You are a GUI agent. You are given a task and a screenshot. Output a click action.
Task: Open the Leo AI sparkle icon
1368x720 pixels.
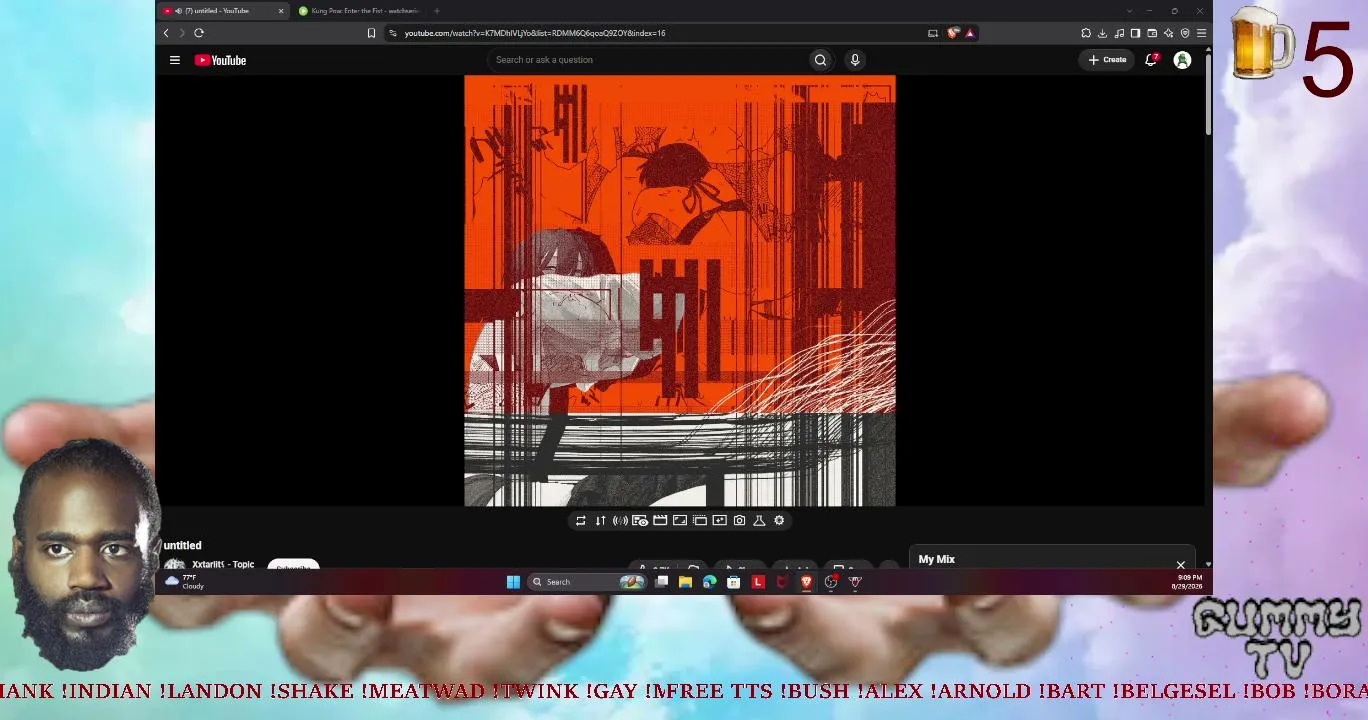coord(1168,33)
